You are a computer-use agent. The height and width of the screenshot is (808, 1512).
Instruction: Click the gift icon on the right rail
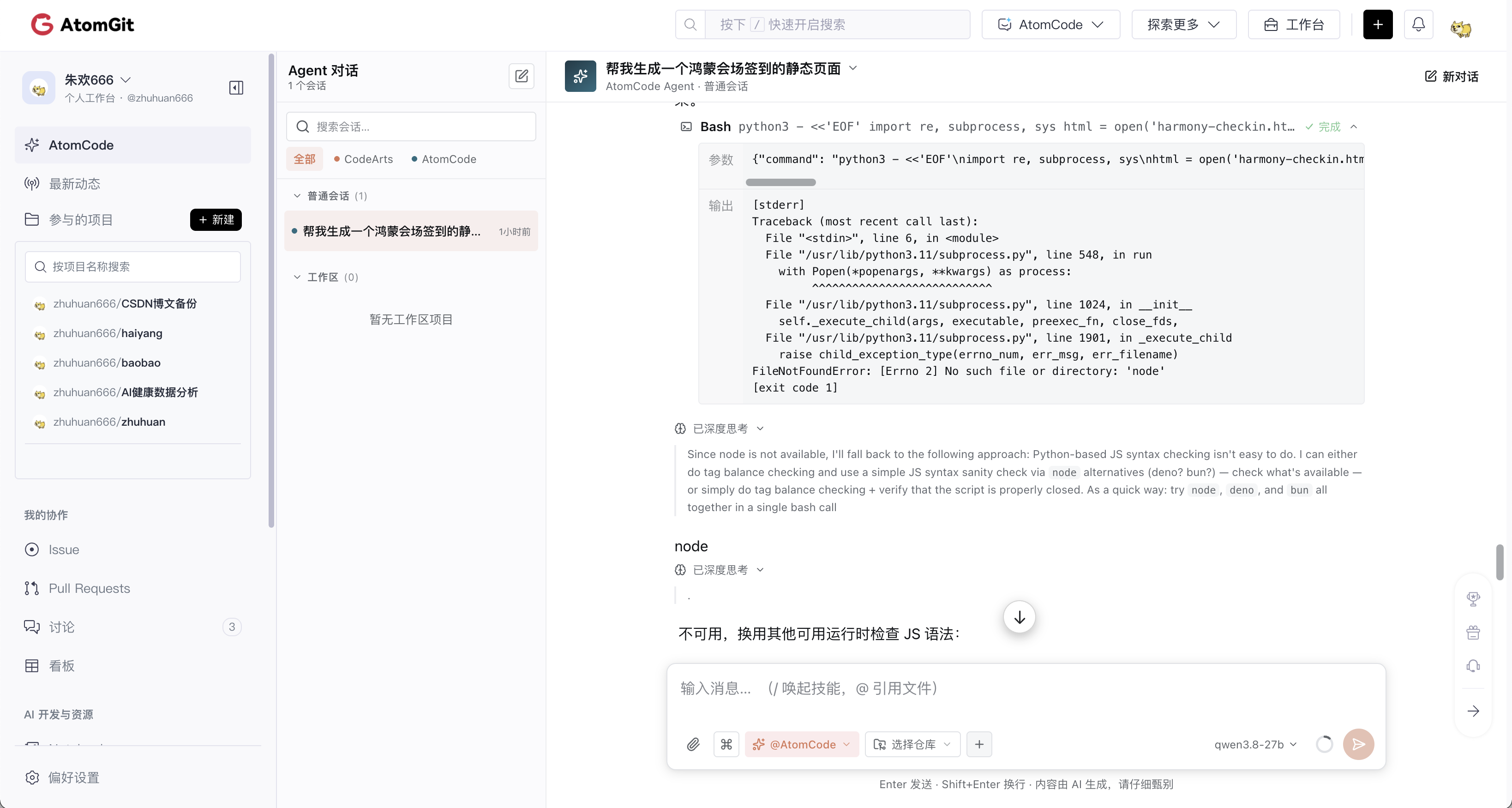tap(1473, 633)
